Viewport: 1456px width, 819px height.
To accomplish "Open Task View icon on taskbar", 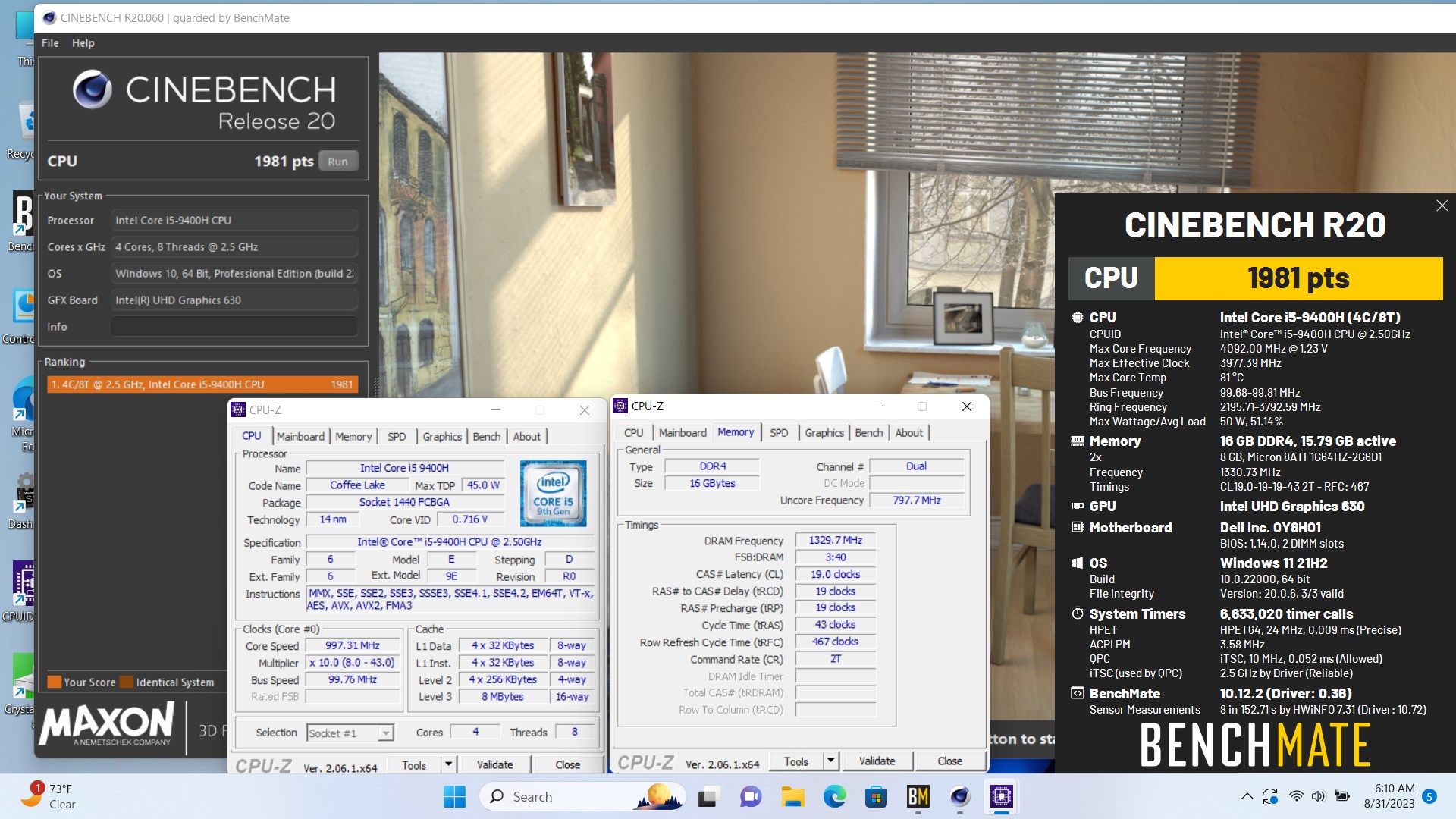I will tap(709, 796).
